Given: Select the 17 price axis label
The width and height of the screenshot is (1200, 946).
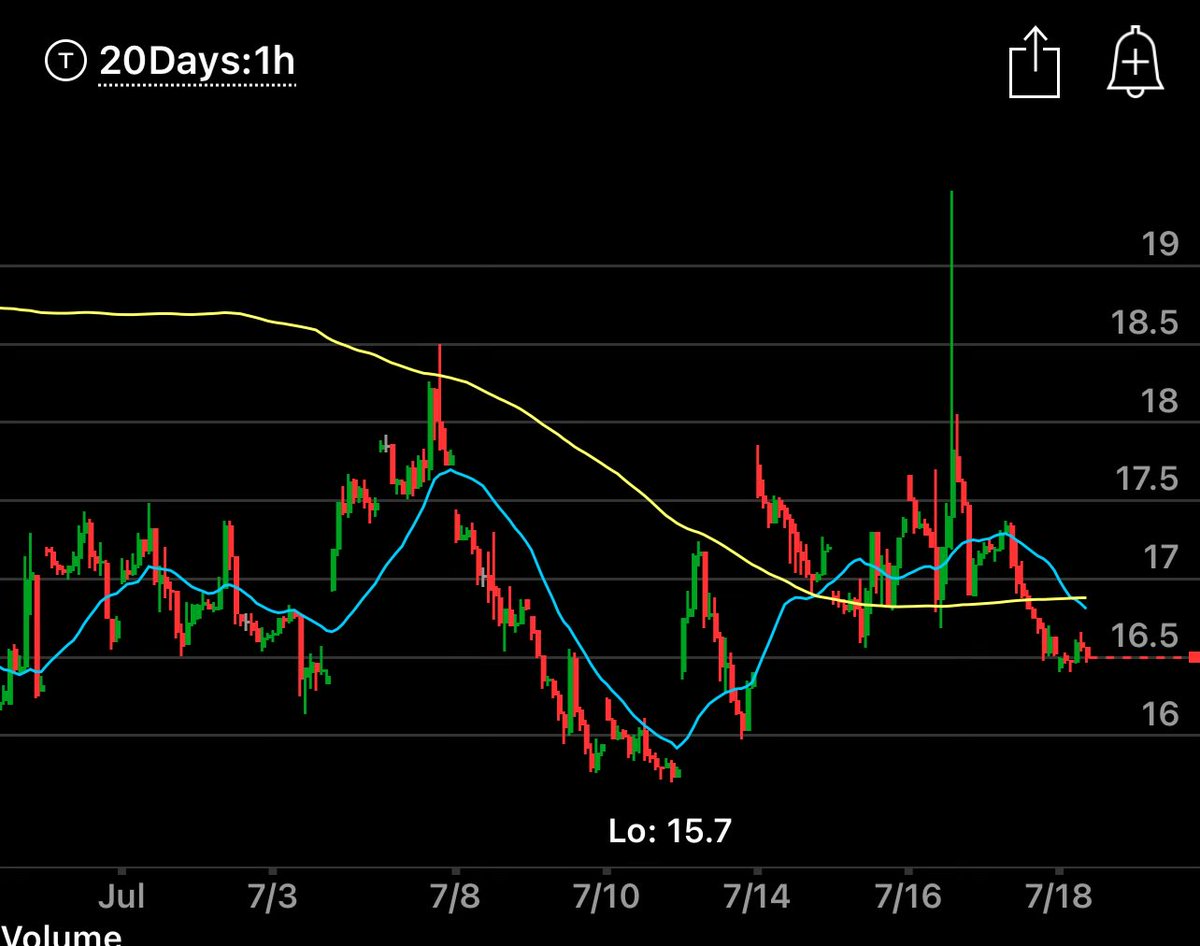Looking at the screenshot, I should pyautogui.click(x=1161, y=557).
